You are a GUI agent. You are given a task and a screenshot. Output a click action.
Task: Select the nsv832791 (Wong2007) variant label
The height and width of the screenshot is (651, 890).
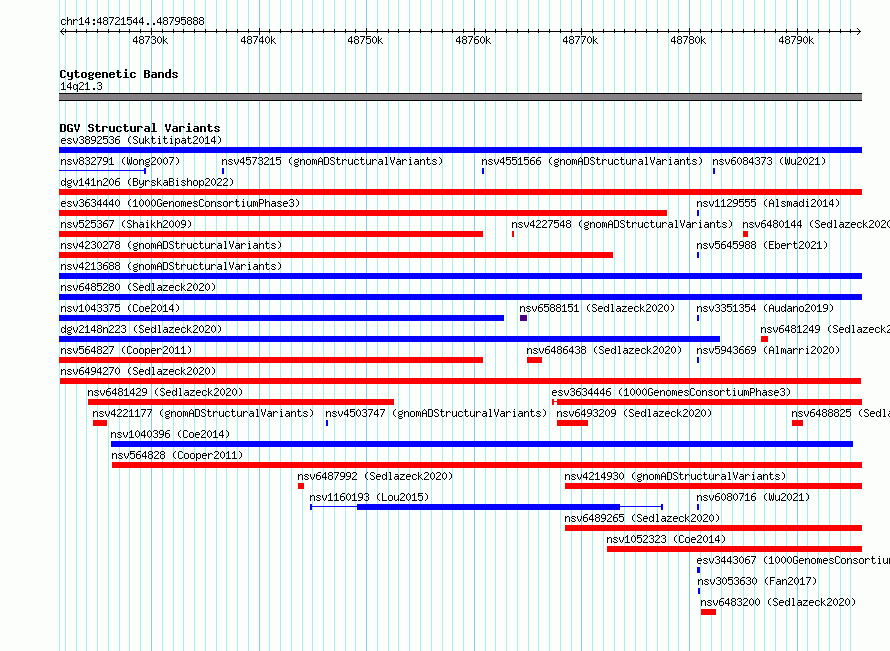120,161
